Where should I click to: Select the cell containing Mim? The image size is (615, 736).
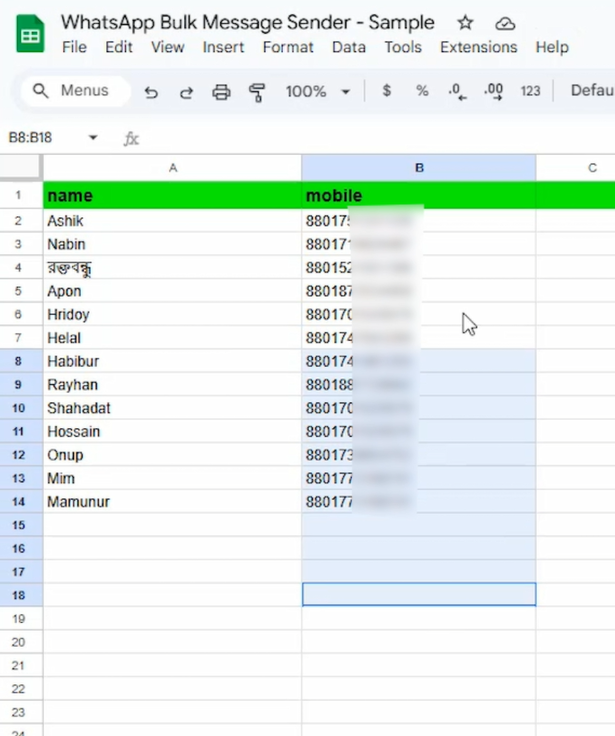point(172,478)
